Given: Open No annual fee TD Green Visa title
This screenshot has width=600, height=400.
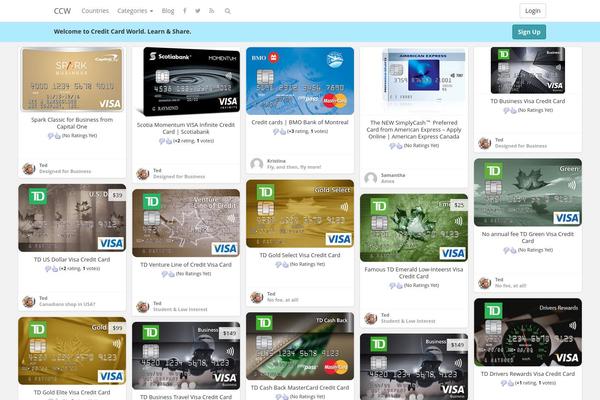Looking at the screenshot, I should (528, 237).
